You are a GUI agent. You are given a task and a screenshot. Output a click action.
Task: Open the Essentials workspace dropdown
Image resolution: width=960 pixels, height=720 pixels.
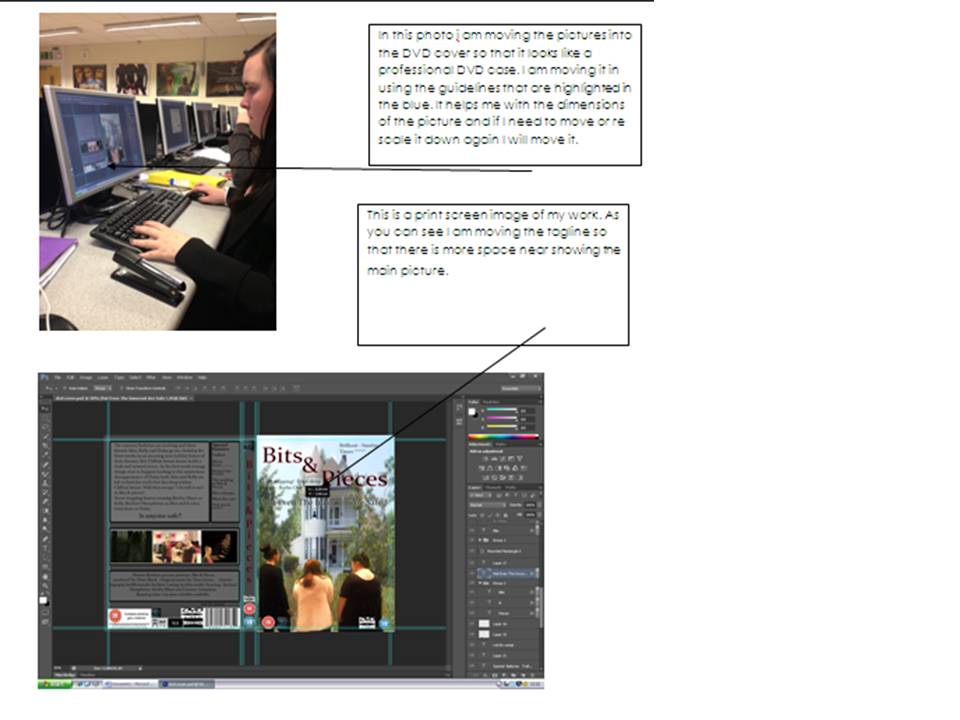pos(520,389)
